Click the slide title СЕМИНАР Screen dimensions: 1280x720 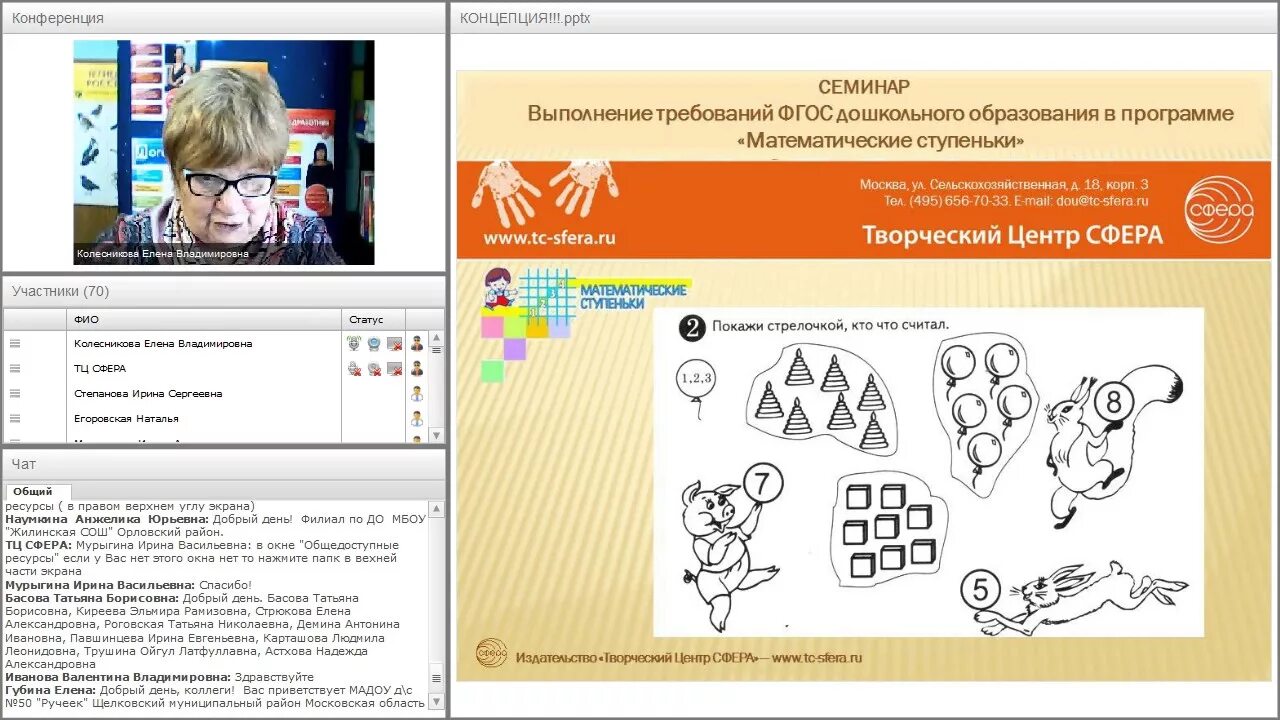coord(864,88)
